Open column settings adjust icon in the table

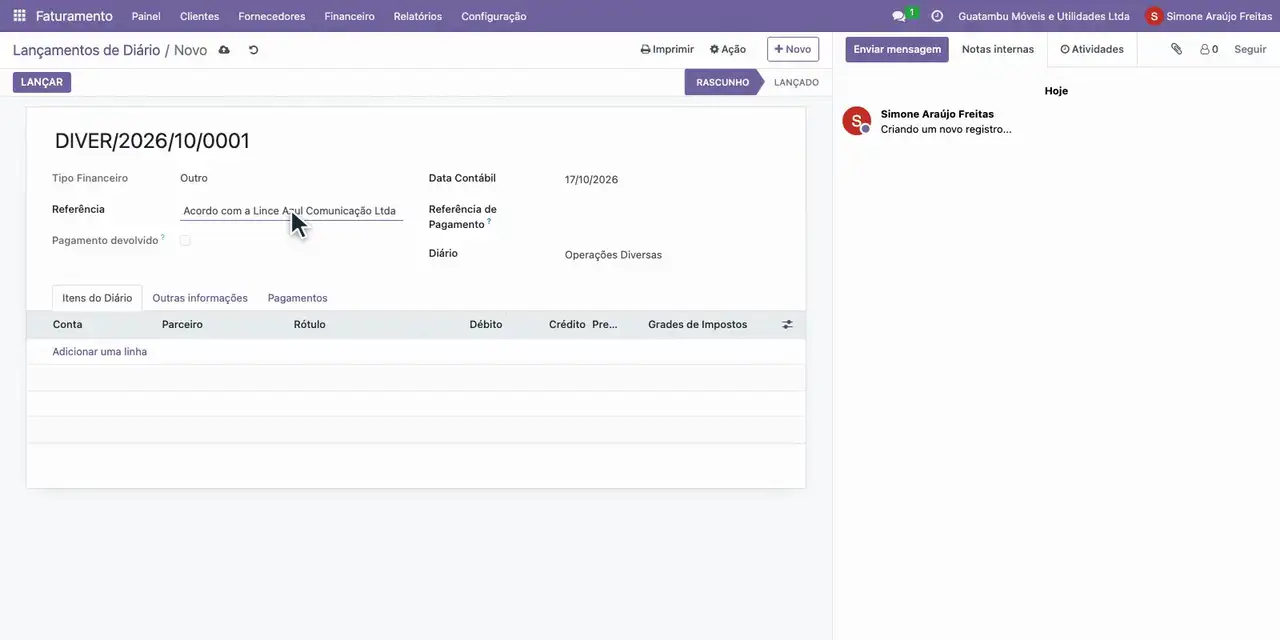pos(787,325)
